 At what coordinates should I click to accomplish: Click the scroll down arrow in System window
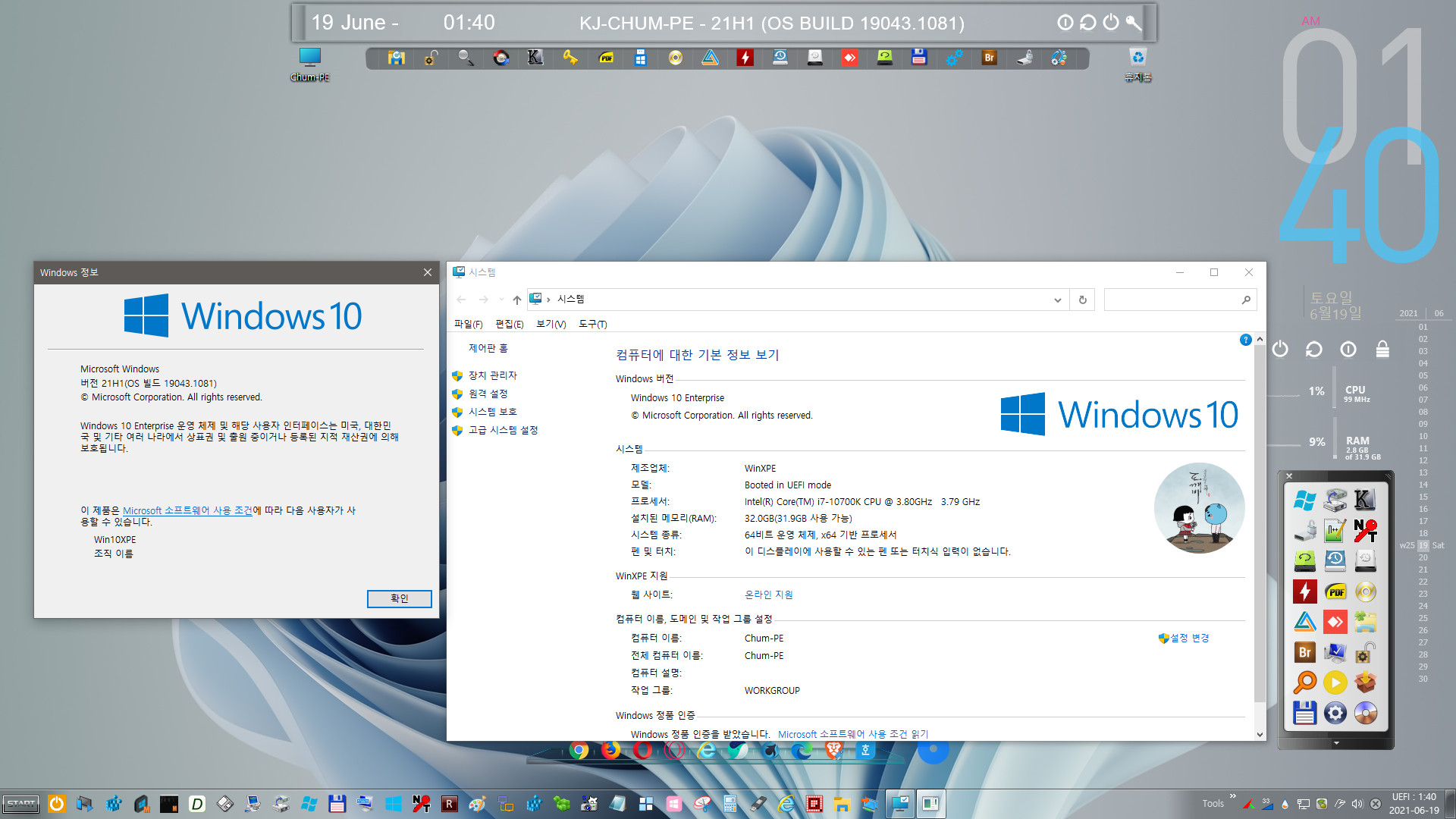tap(1260, 734)
